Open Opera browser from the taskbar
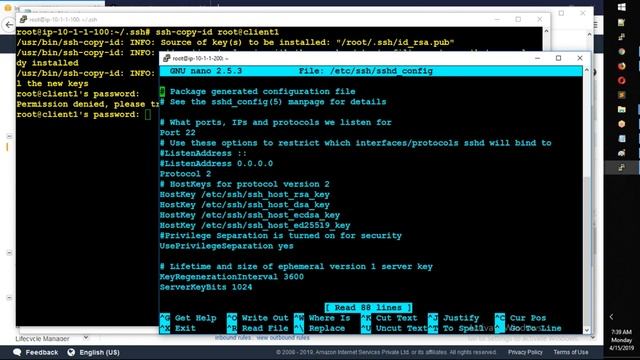640x360 pixels. point(622,80)
